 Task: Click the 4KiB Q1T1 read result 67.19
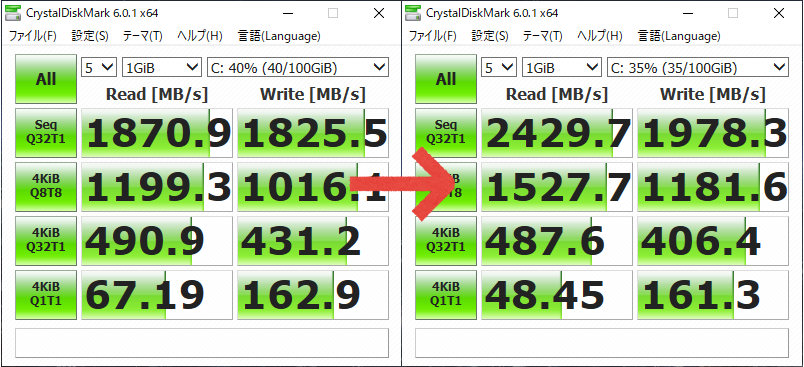pyautogui.click(x=157, y=295)
